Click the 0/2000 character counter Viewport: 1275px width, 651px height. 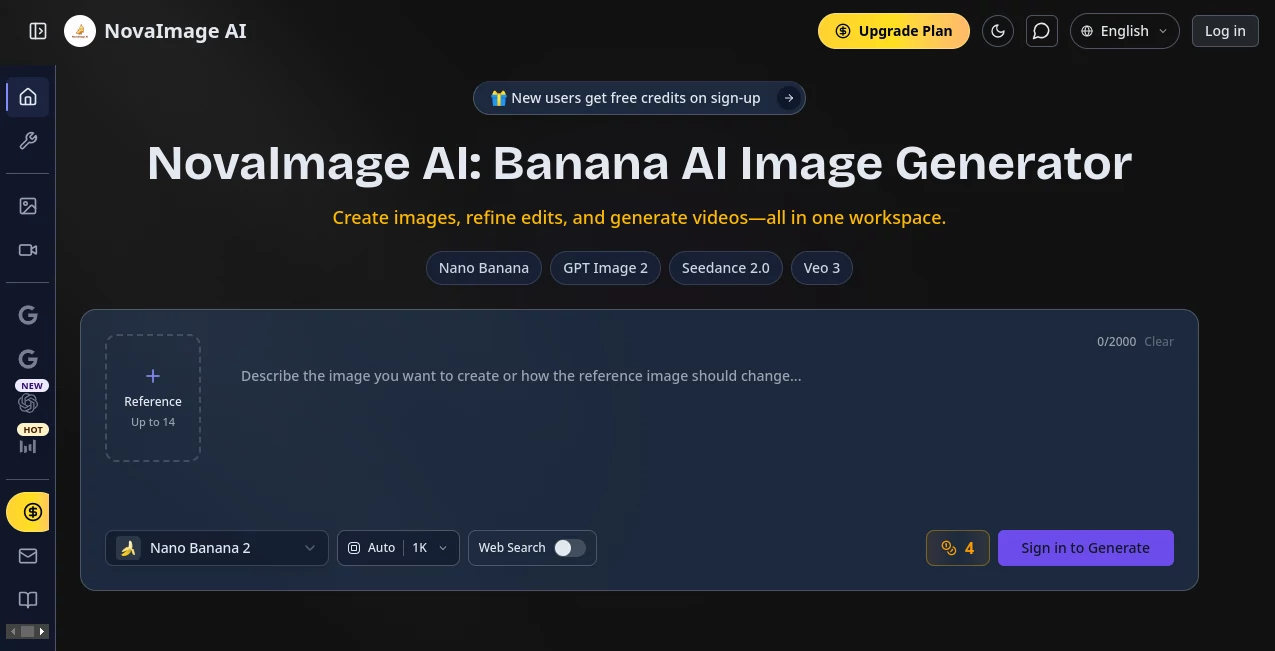1116,341
